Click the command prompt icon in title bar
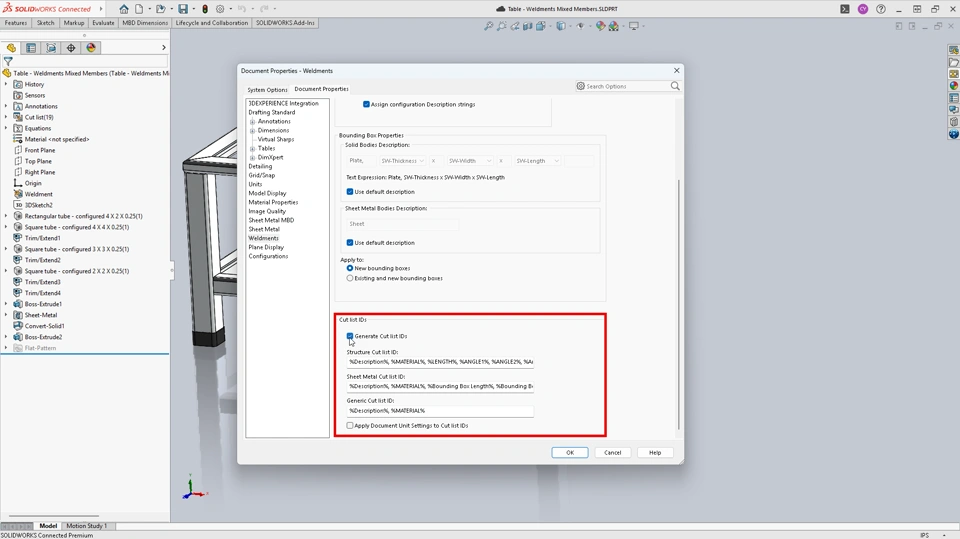Screen dimensions: 960x539 tap(845, 9)
